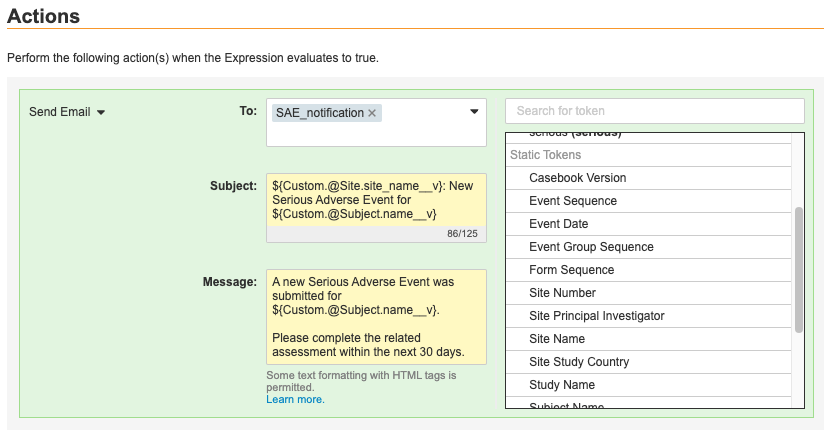Open the Learn more link
Viewport: 824px width, 437px height.
(295, 399)
